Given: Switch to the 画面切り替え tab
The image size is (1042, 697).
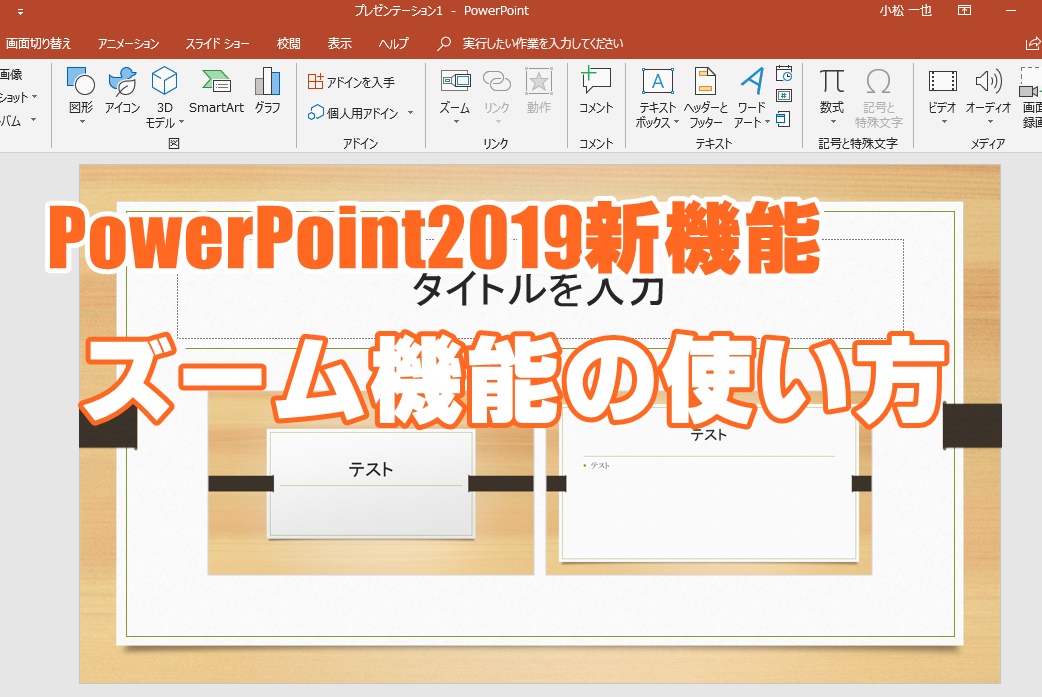Looking at the screenshot, I should pyautogui.click(x=39, y=44).
